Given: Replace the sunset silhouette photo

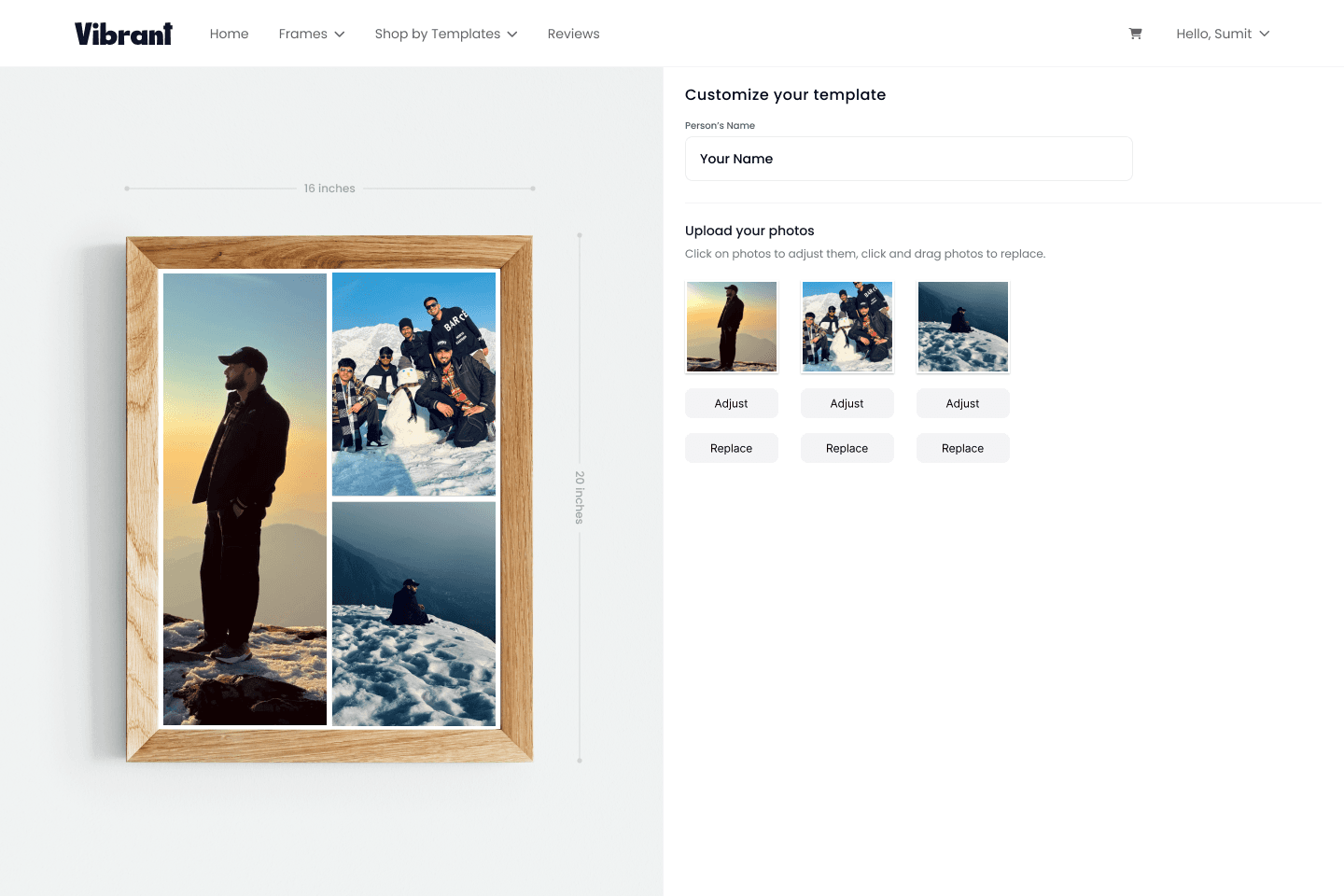Looking at the screenshot, I should point(732,448).
